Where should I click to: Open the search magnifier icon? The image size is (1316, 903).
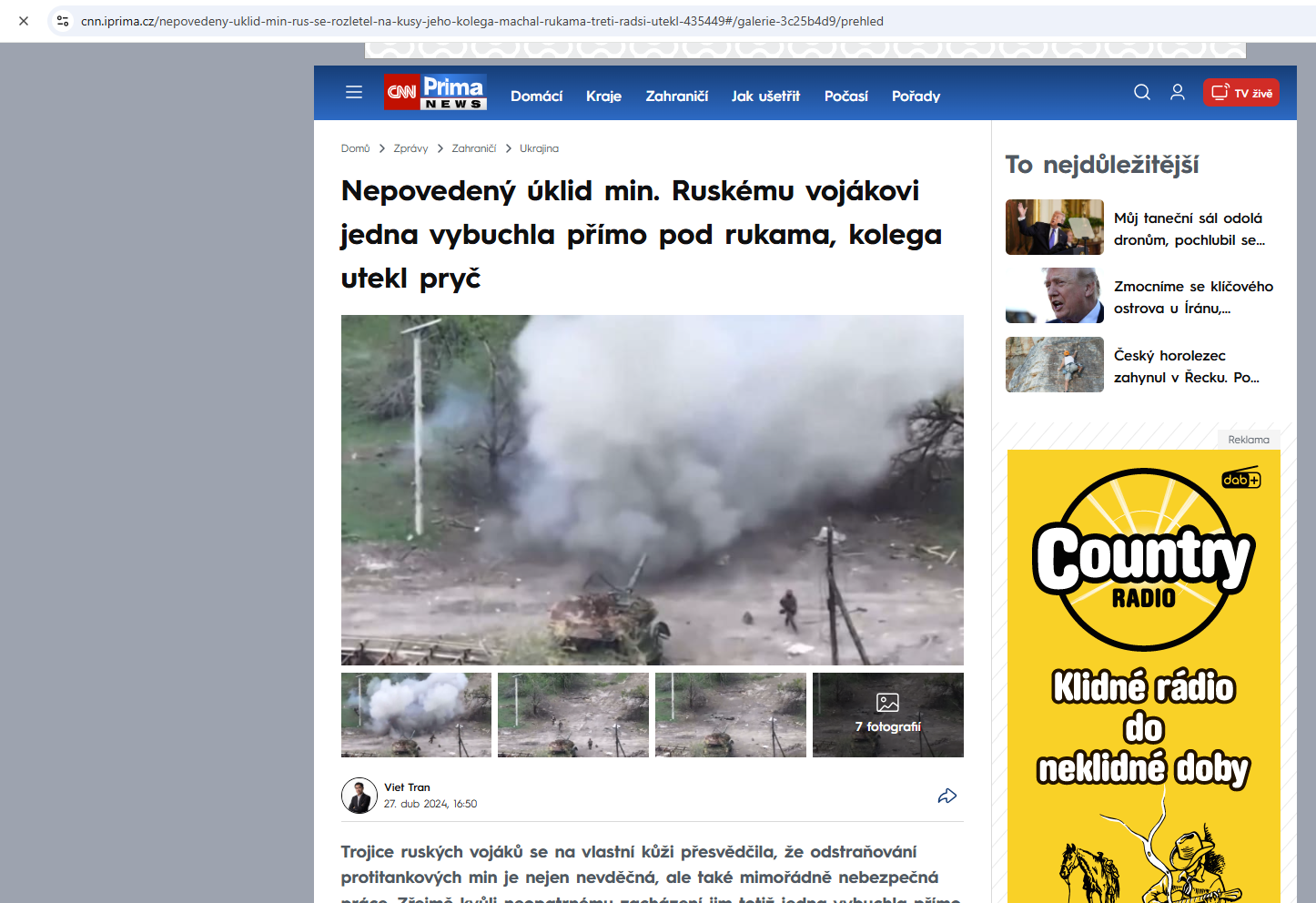pos(1141,92)
